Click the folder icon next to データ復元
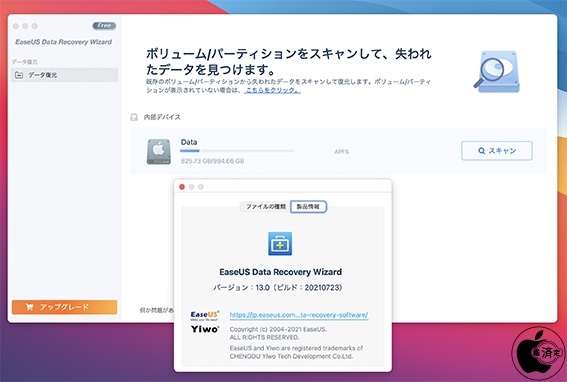Viewport: 567px width, 382px height. tap(19, 75)
